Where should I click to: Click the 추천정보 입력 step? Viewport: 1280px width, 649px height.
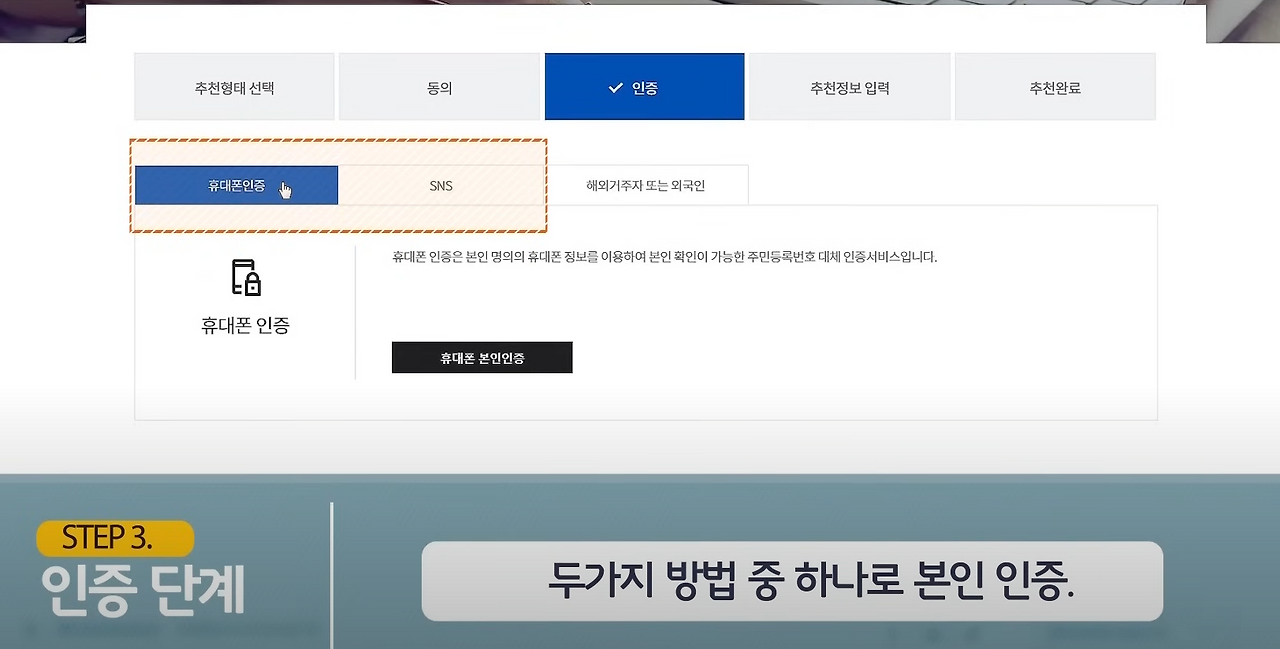coord(849,86)
